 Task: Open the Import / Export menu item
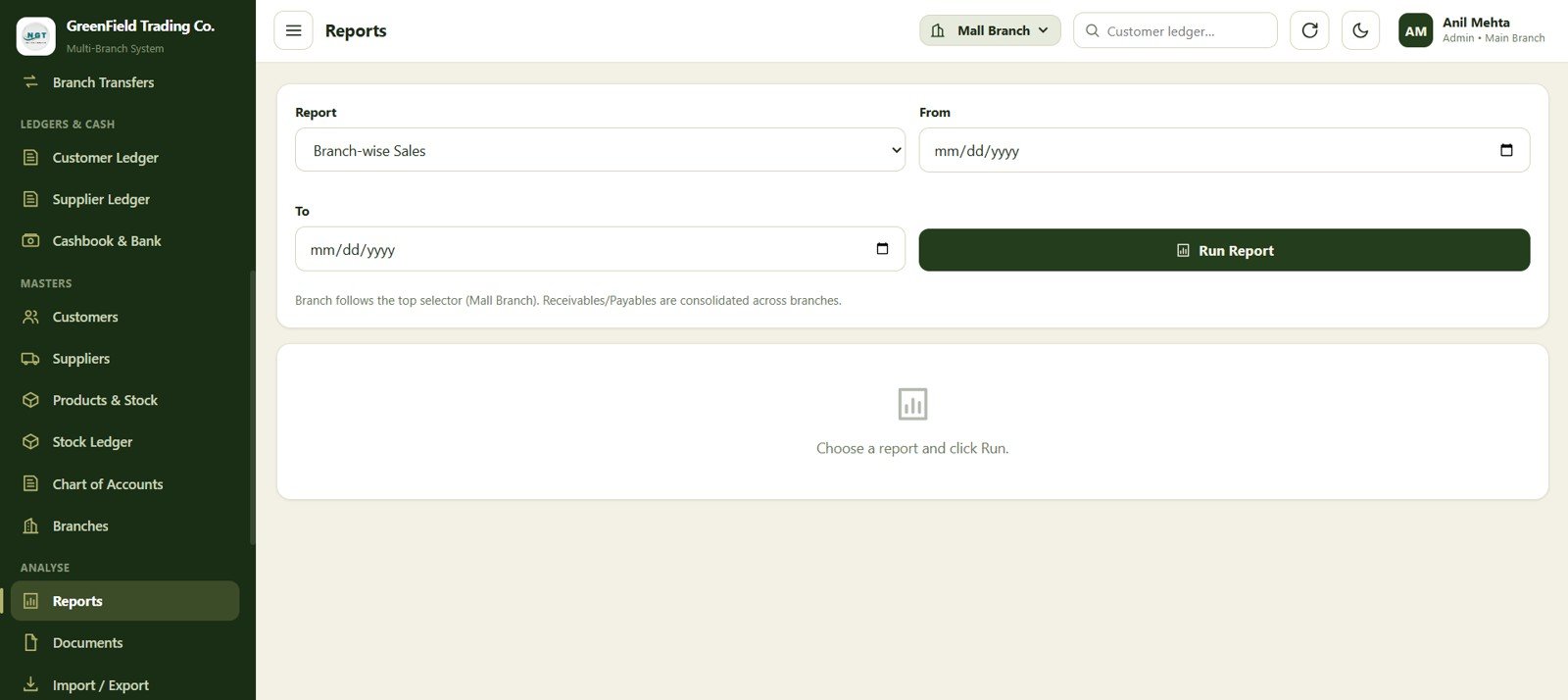coord(125,684)
